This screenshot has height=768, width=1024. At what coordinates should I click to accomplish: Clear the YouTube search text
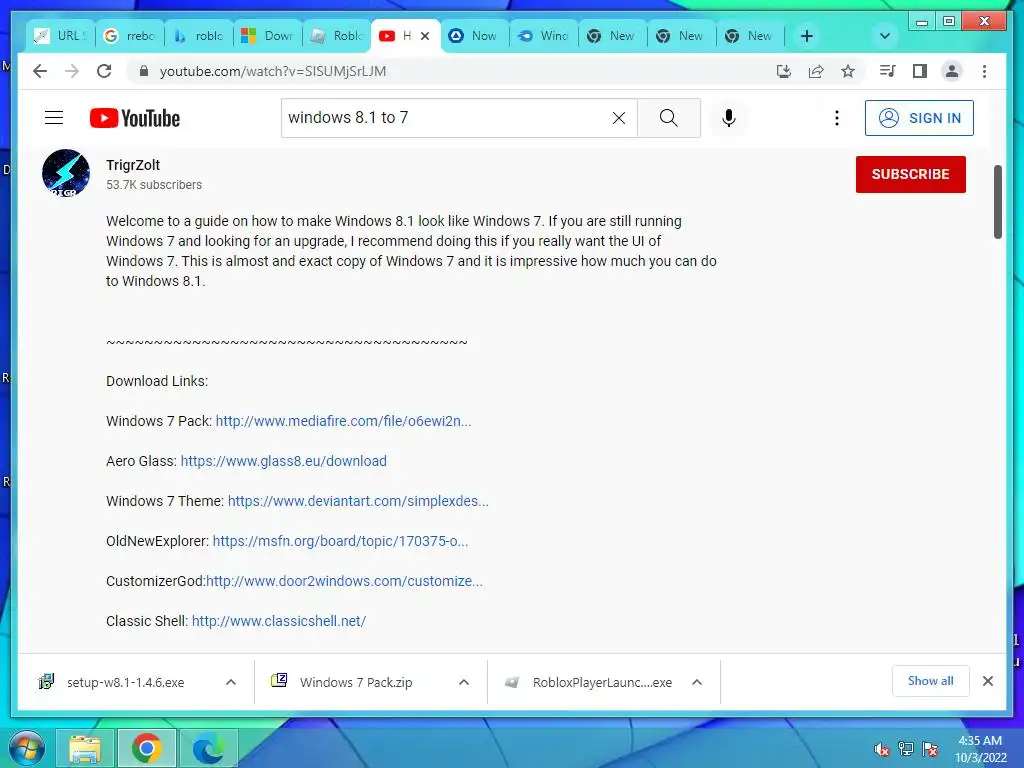(618, 118)
